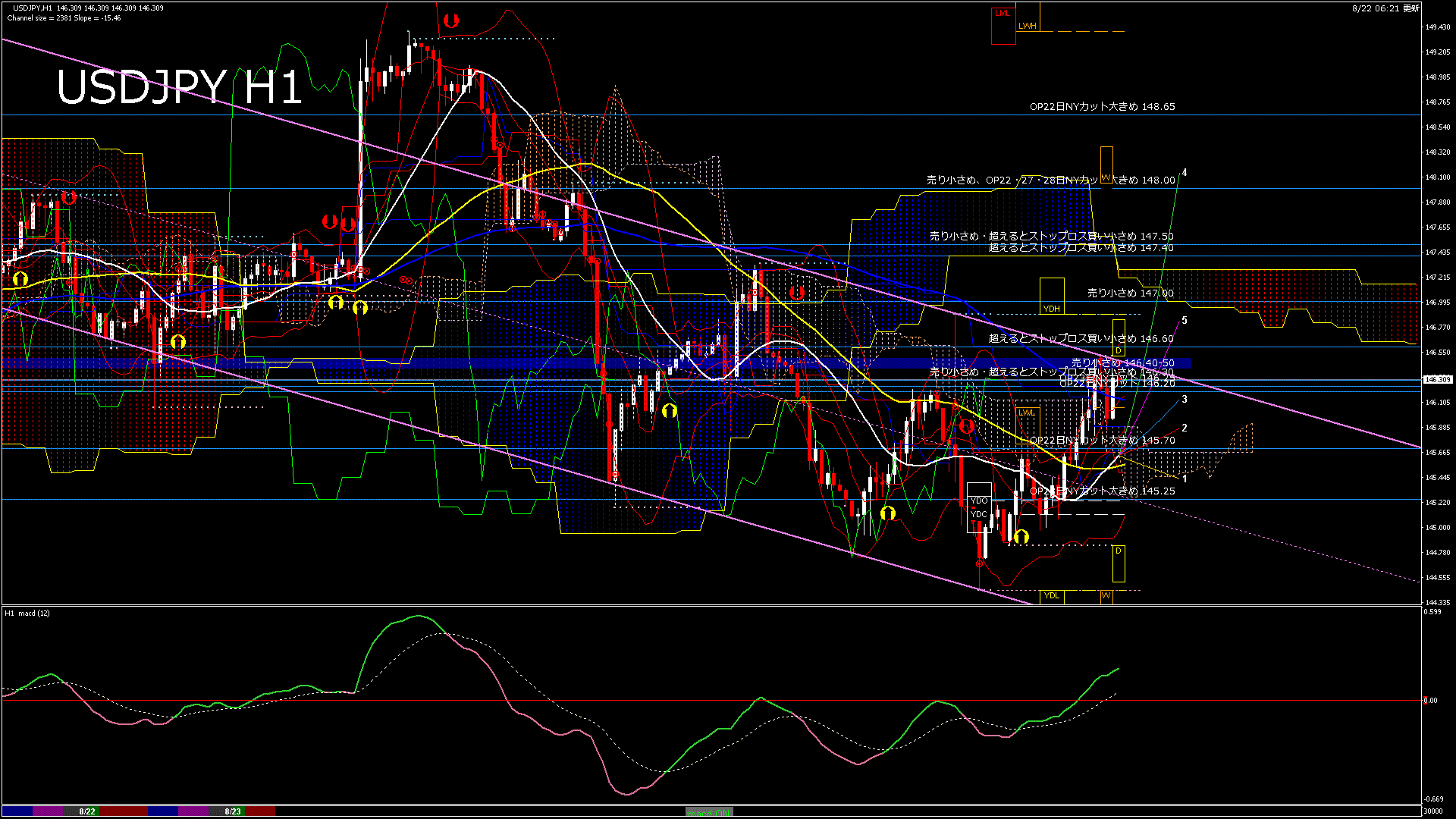The width and height of the screenshot is (1456, 819).
Task: Click the 売り小さめ 147.00 level label
Action: 1130,293
